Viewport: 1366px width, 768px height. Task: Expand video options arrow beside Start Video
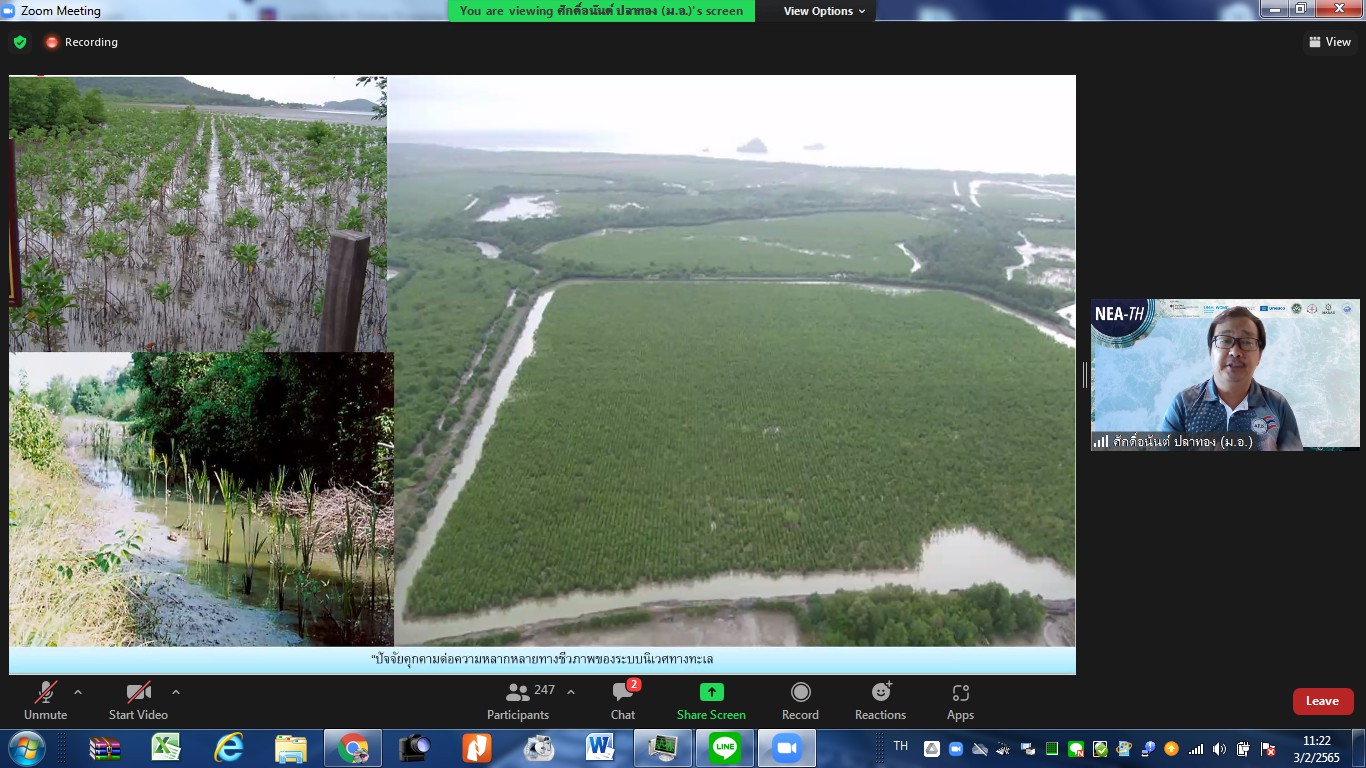pos(176,692)
